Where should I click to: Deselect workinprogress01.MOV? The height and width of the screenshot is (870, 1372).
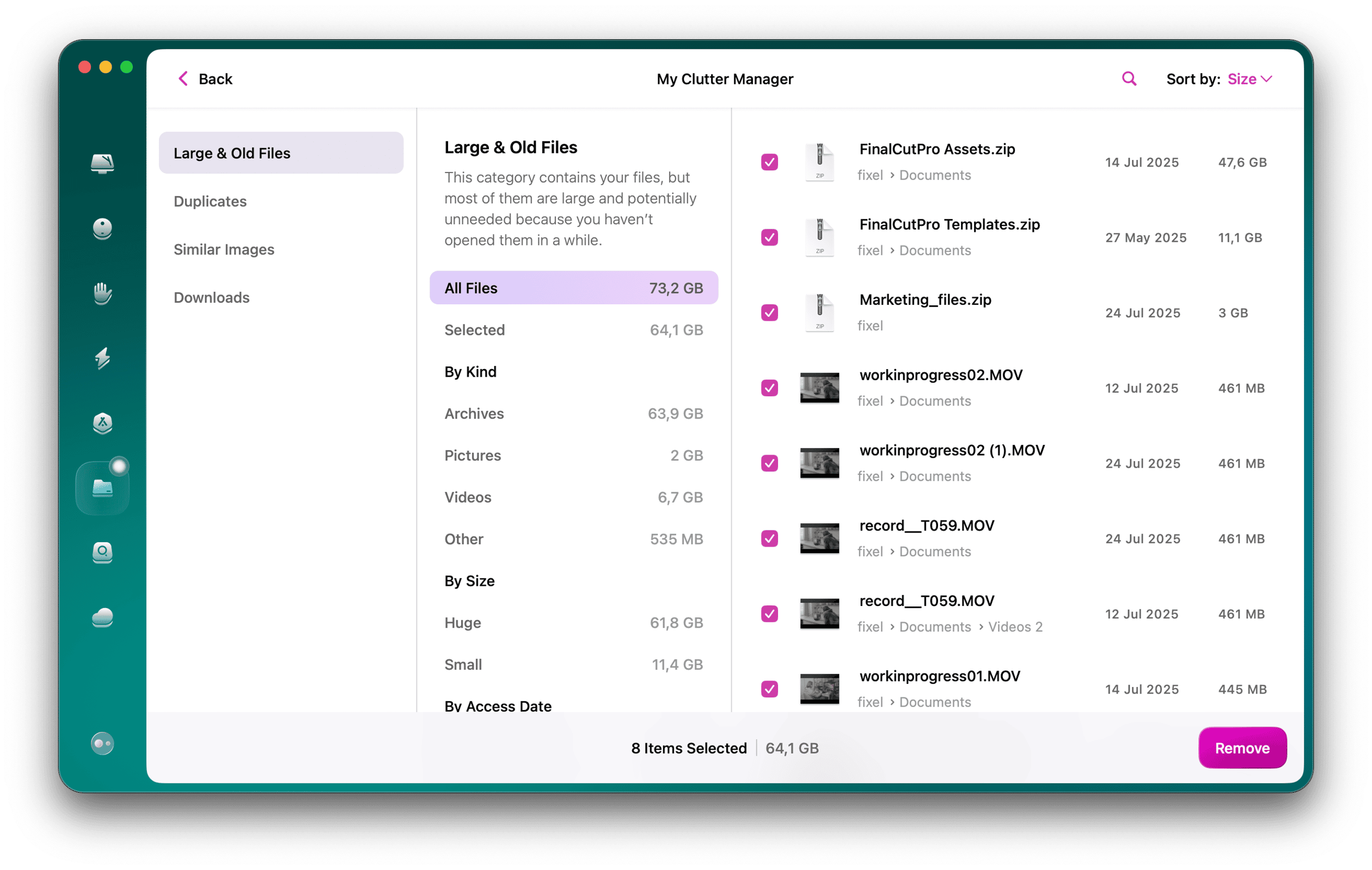769,689
